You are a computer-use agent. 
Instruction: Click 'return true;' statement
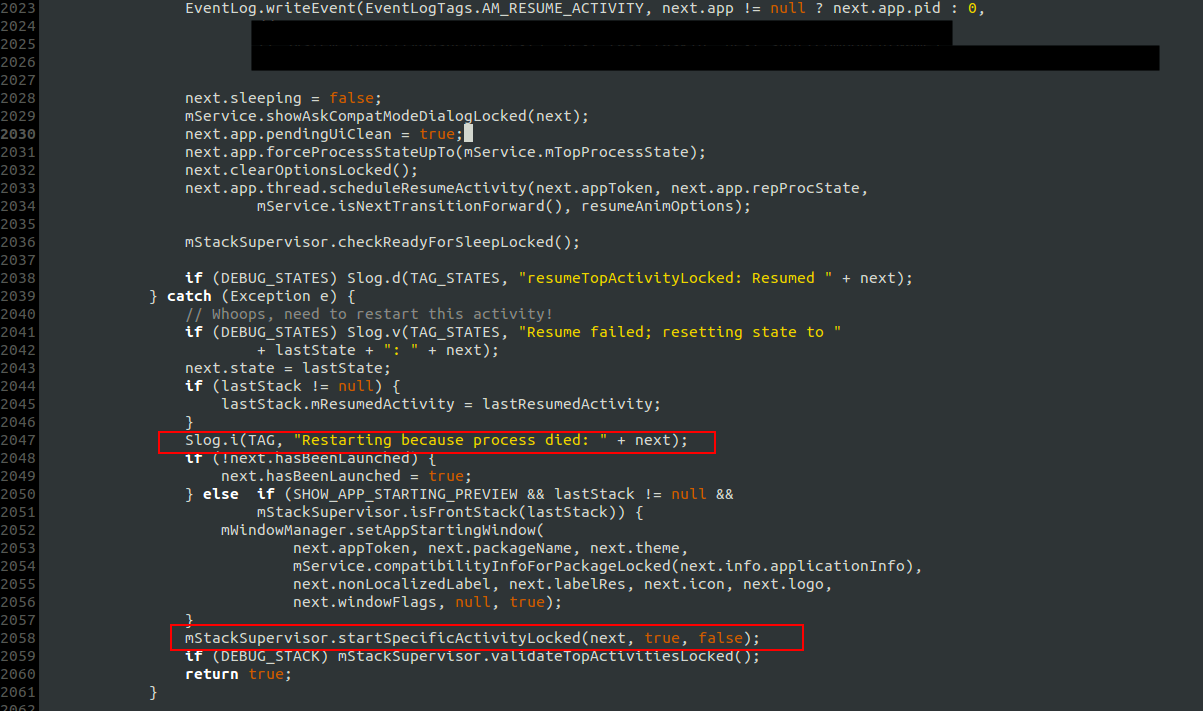click(239, 674)
